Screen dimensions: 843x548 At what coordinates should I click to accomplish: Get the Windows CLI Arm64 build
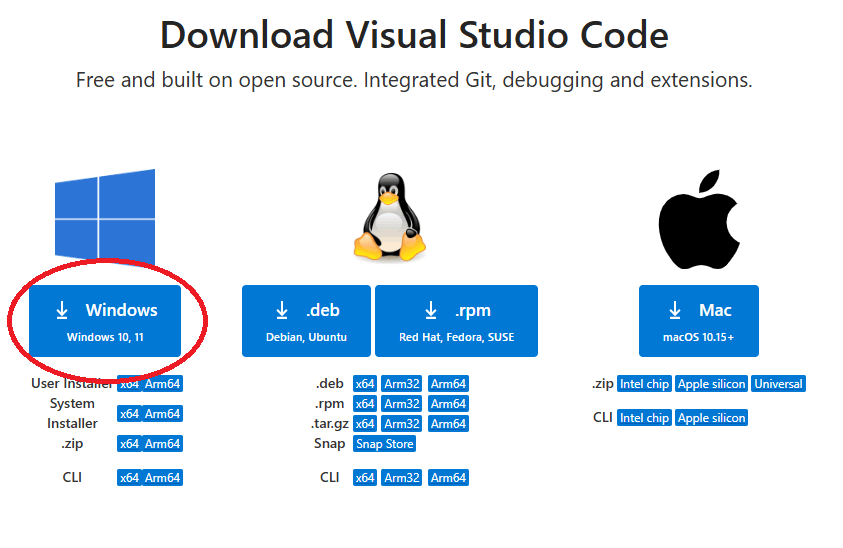coord(162,478)
